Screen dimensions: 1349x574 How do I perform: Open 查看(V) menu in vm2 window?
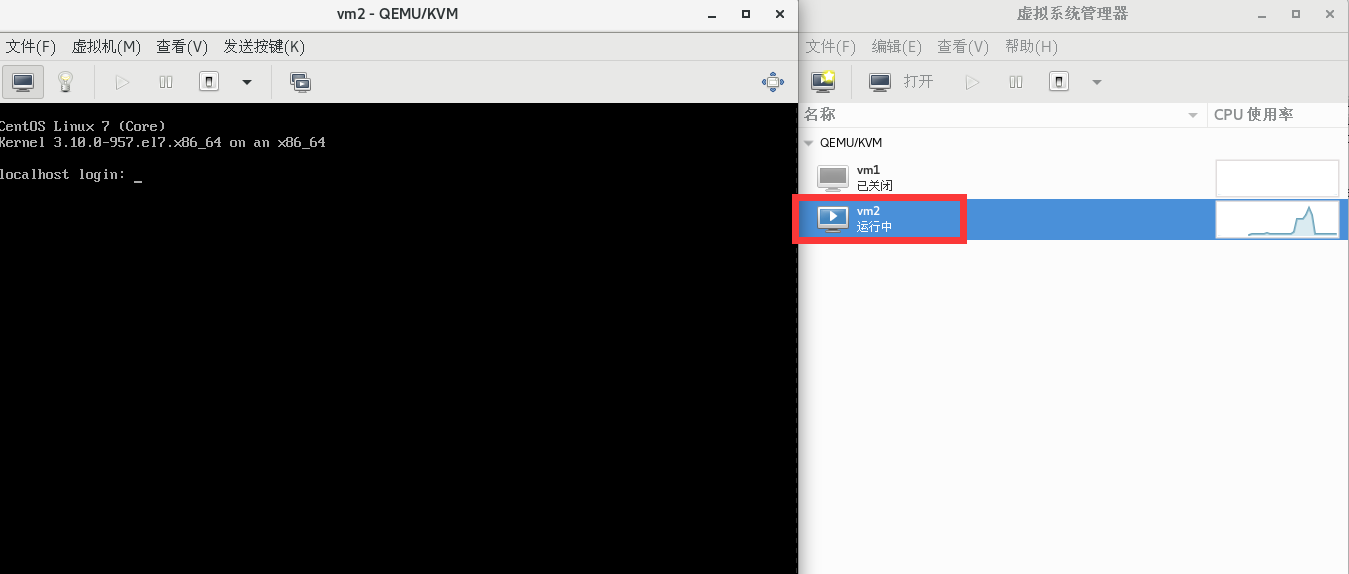(x=182, y=47)
